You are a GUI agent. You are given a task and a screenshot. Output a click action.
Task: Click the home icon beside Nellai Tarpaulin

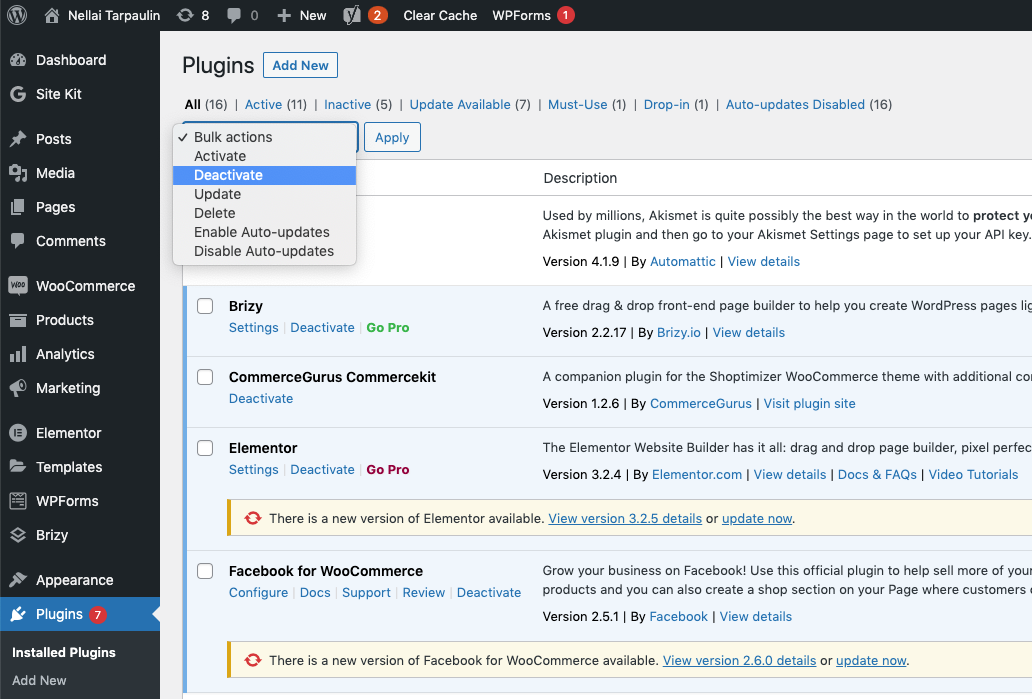[x=51, y=15]
